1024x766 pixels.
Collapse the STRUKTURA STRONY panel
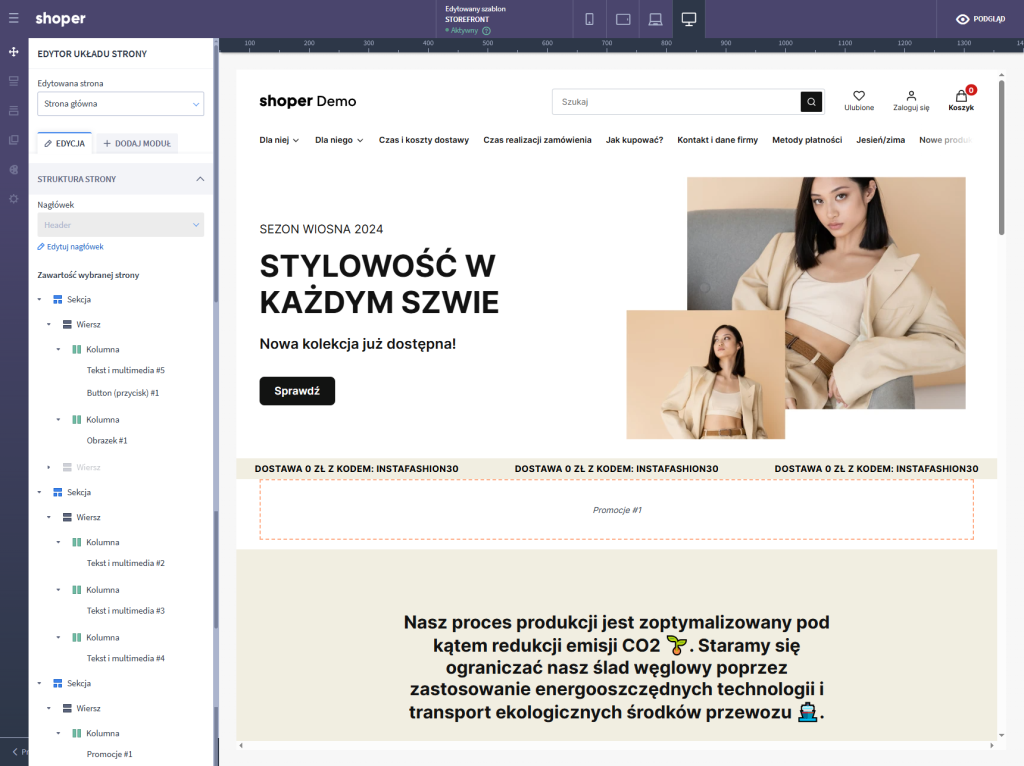point(200,179)
